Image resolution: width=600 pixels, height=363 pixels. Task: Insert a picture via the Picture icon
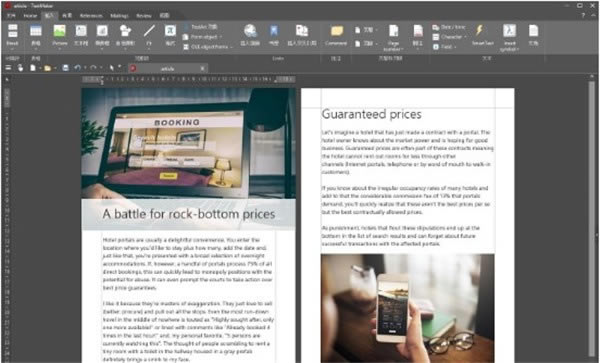59,35
